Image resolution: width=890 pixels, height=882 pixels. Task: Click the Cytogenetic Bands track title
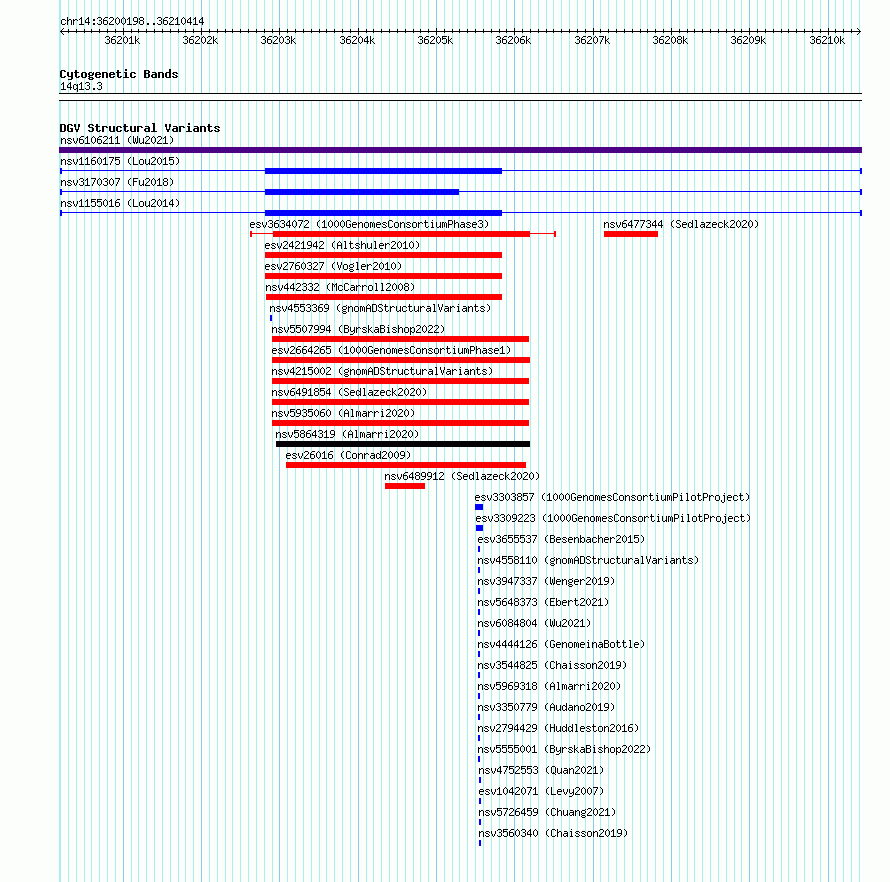[x=119, y=74]
